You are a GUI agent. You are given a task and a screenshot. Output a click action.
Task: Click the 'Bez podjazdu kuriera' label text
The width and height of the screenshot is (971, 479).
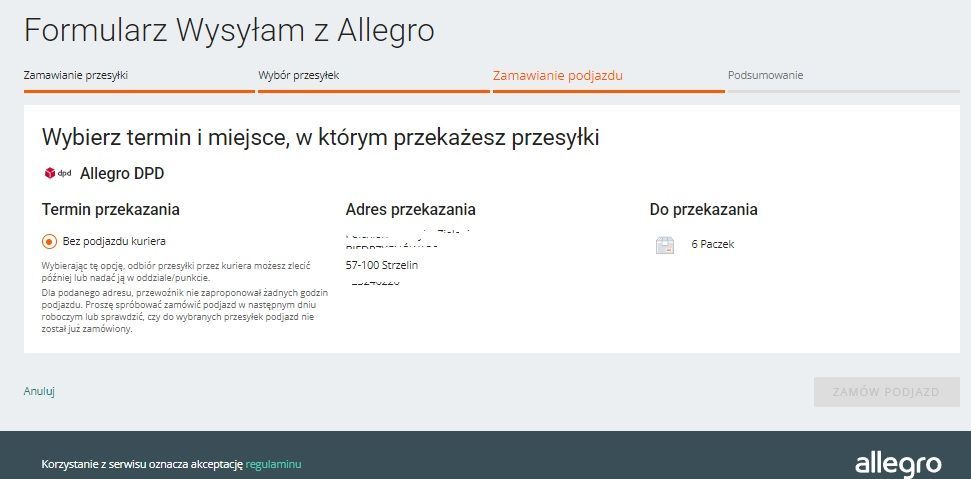tap(114, 241)
